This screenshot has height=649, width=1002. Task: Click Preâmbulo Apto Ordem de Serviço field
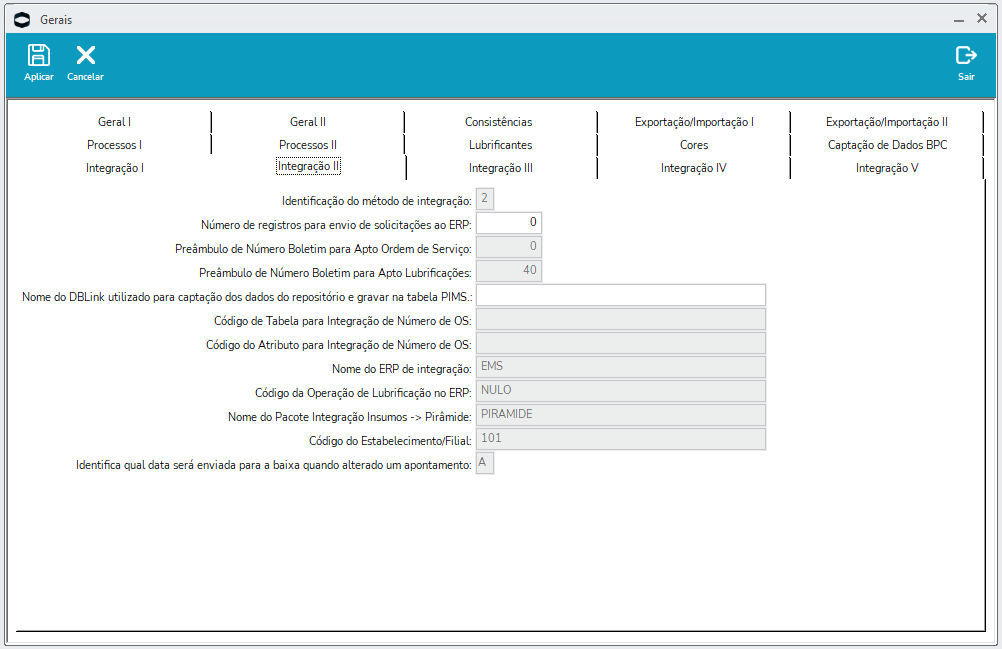tap(509, 247)
